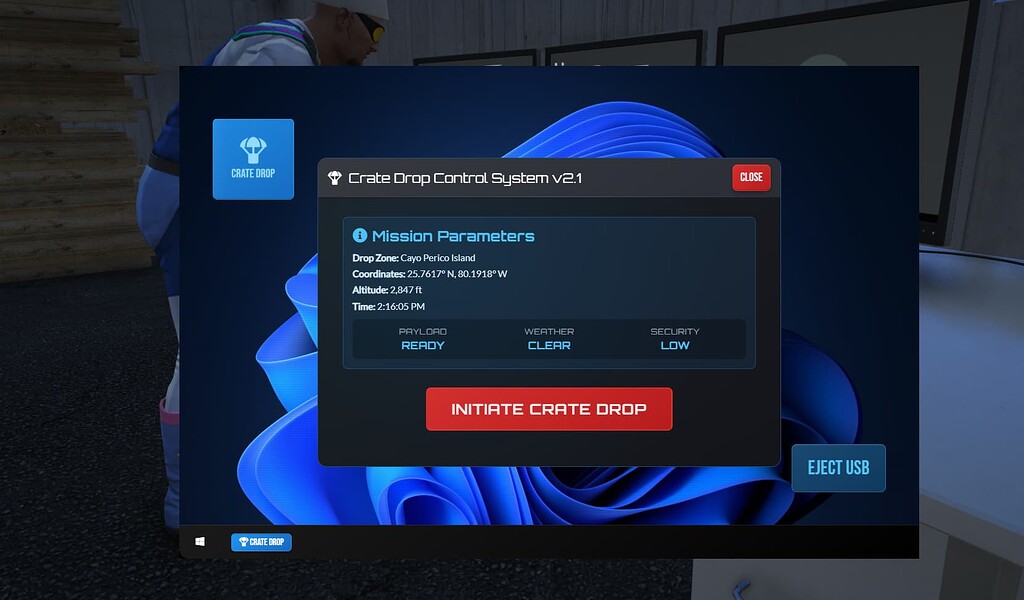Open the Crate Drop desktop shortcut
Viewport: 1024px width, 600px height.
252,158
